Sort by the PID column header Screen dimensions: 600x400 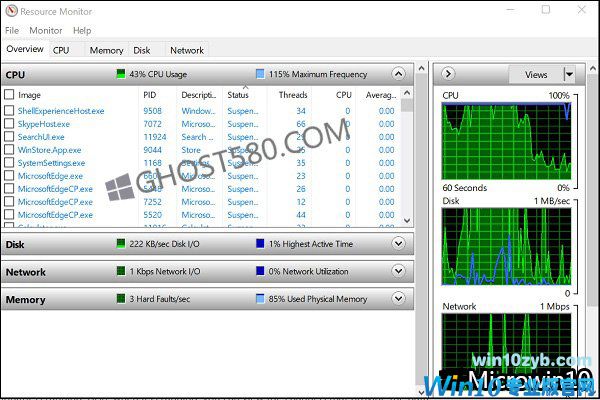point(150,95)
